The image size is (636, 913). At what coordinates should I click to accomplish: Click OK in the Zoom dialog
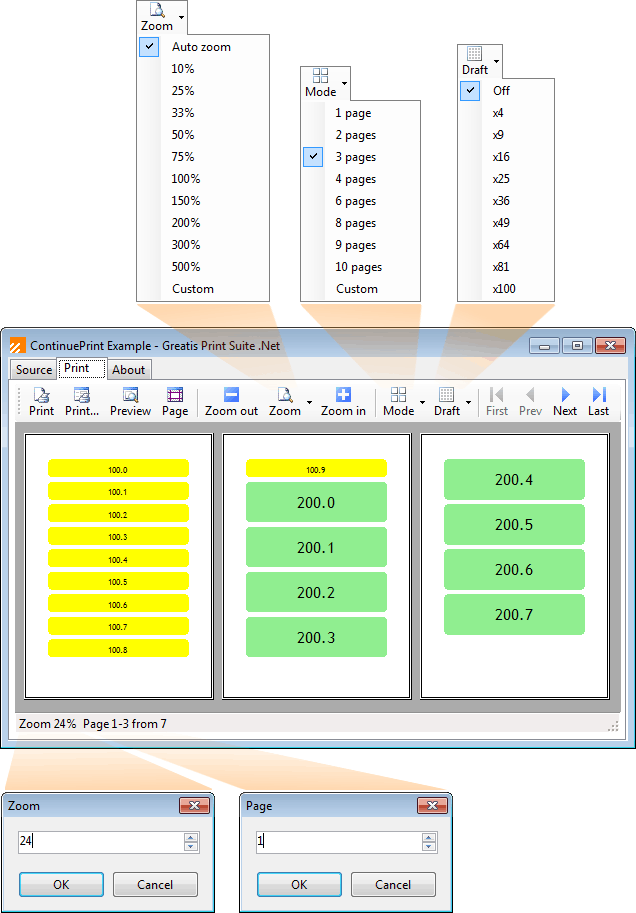click(61, 884)
